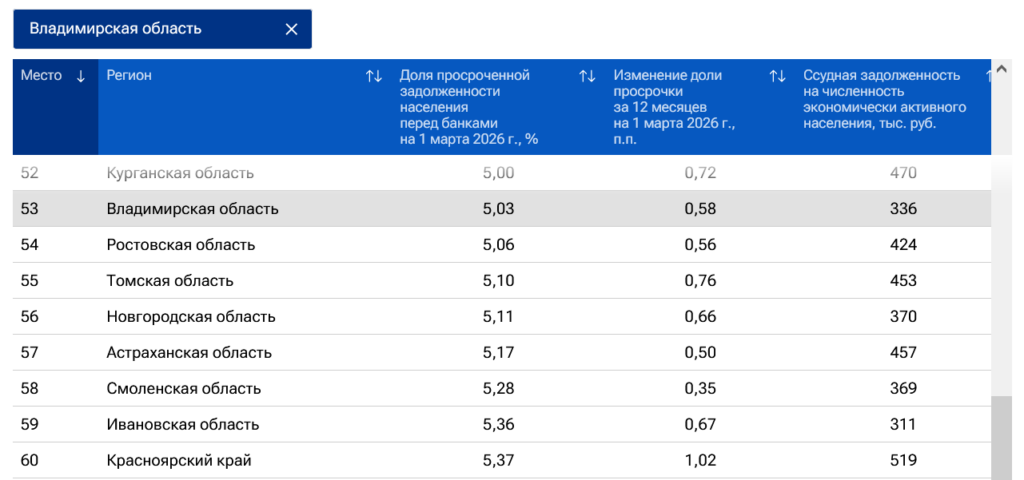Click the Владимирская область filter tag label
This screenshot has width=1024, height=480.
(x=115, y=29)
